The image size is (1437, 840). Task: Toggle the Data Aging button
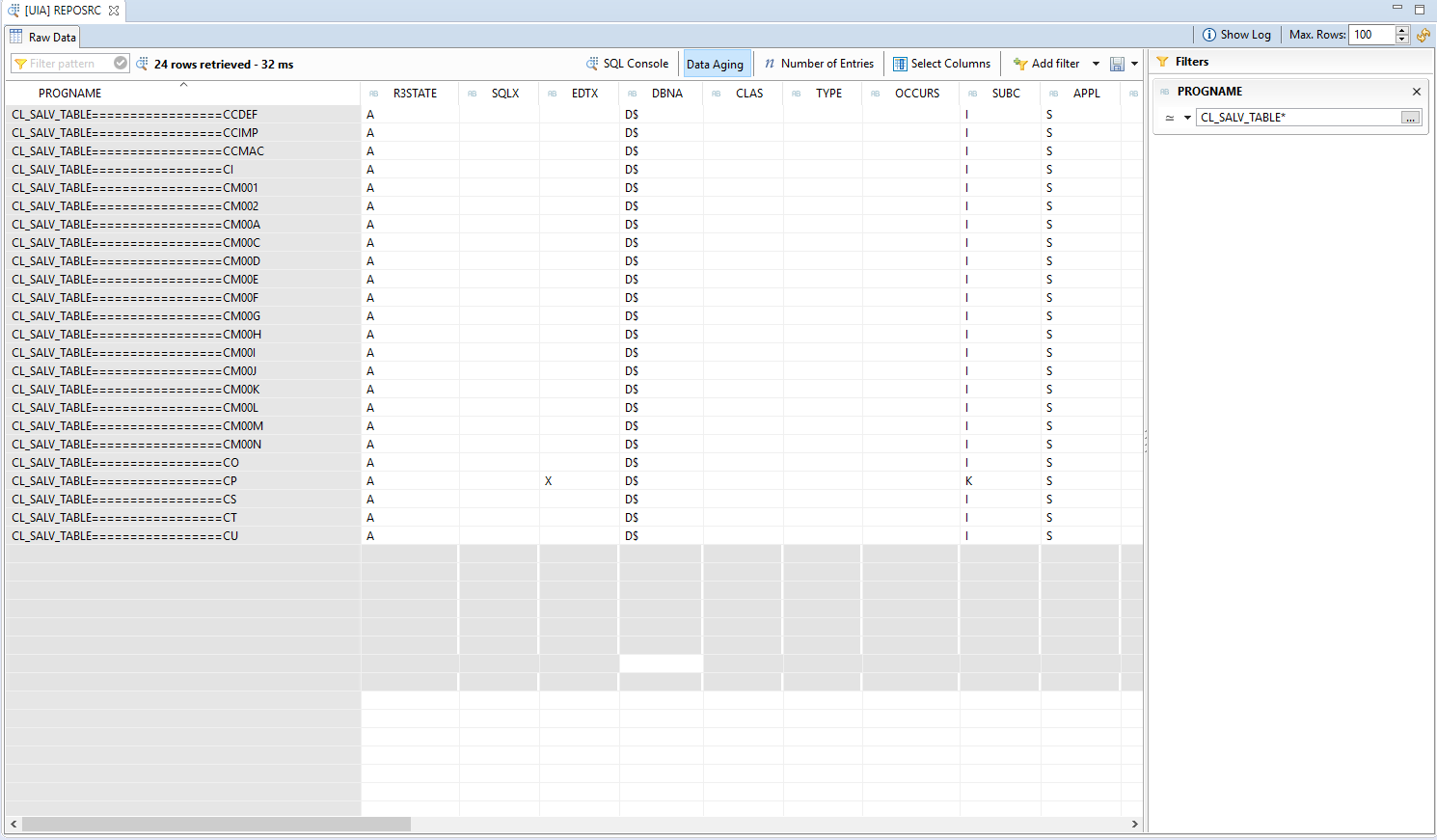point(715,64)
